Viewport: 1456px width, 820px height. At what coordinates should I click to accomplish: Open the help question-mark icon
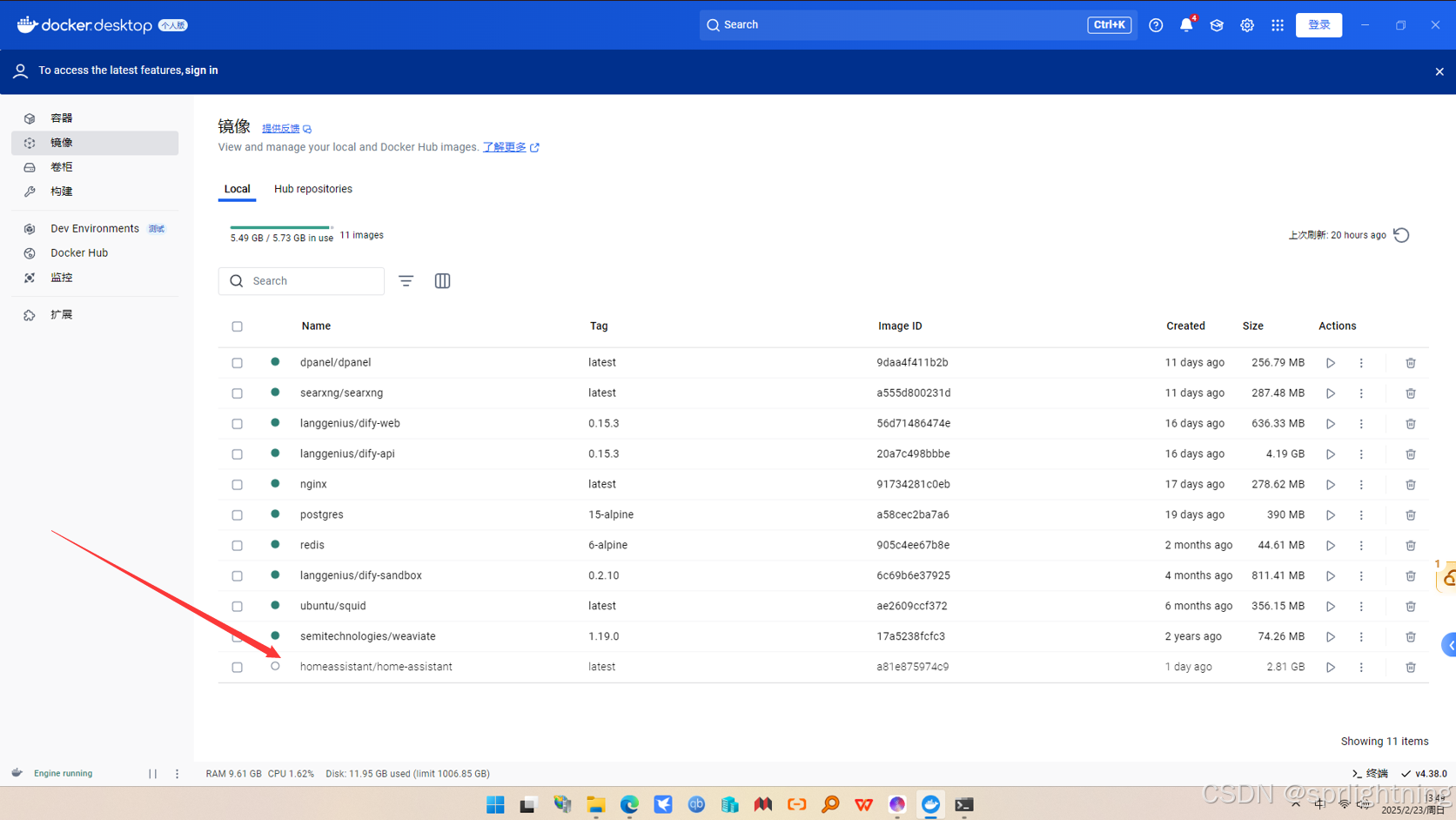pyautogui.click(x=1156, y=25)
